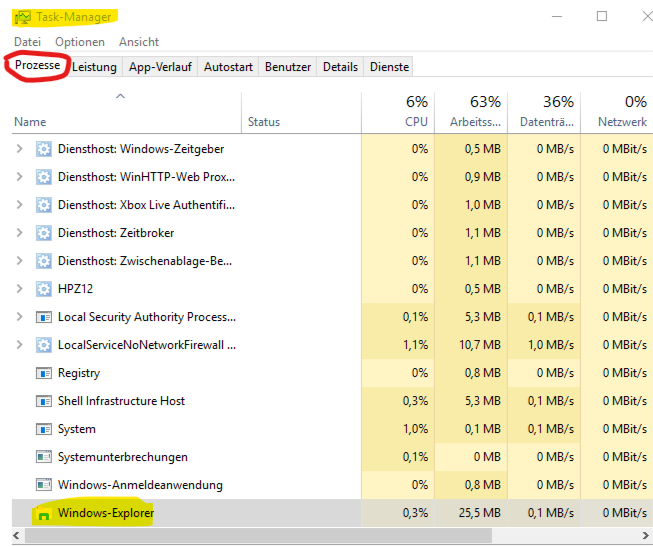Select the Windows-Explorer process name

pyautogui.click(x=106, y=513)
